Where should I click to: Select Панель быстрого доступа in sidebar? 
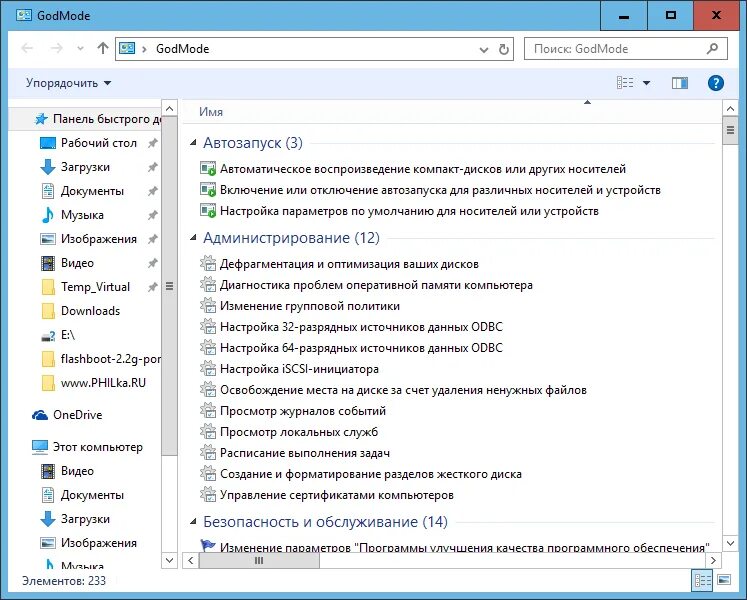coord(86,119)
